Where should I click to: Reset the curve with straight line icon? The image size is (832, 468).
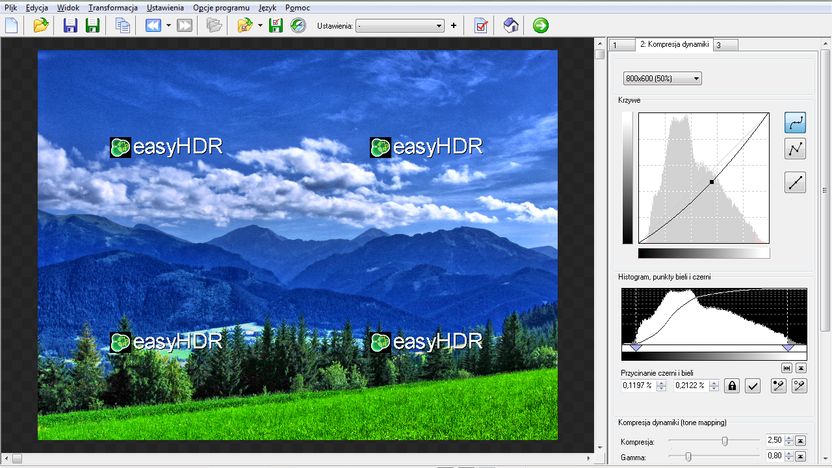click(x=795, y=183)
